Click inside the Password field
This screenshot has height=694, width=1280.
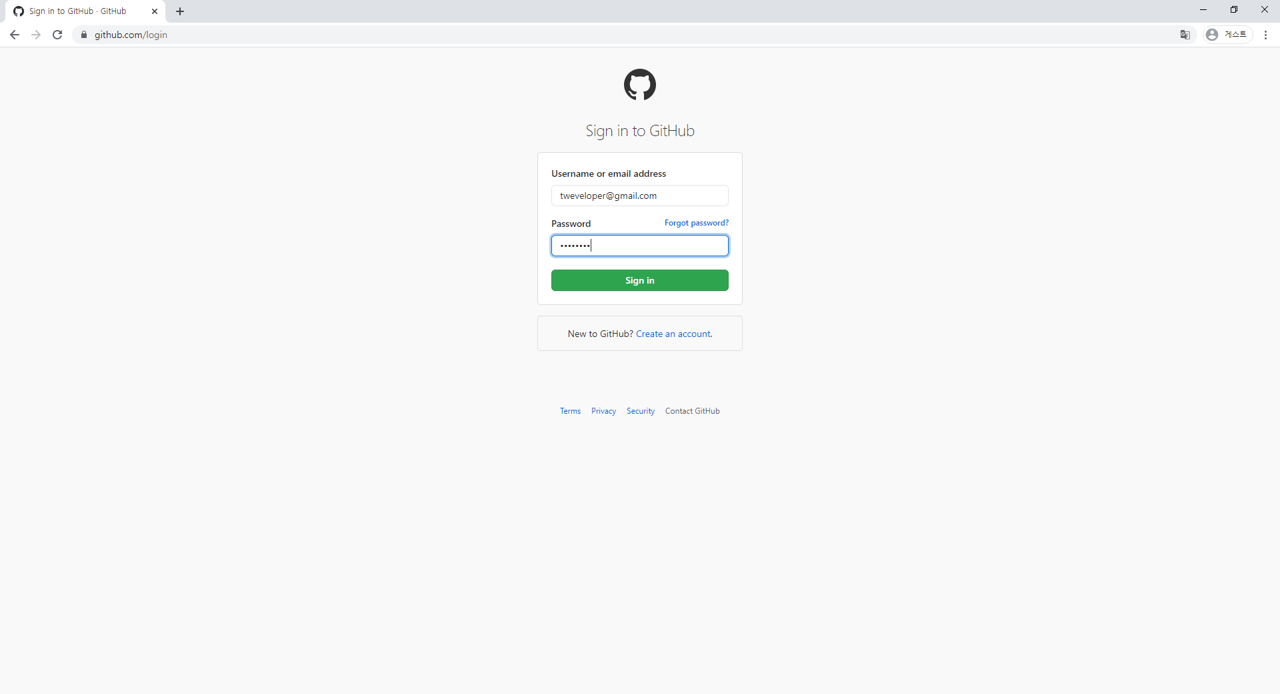click(x=640, y=246)
